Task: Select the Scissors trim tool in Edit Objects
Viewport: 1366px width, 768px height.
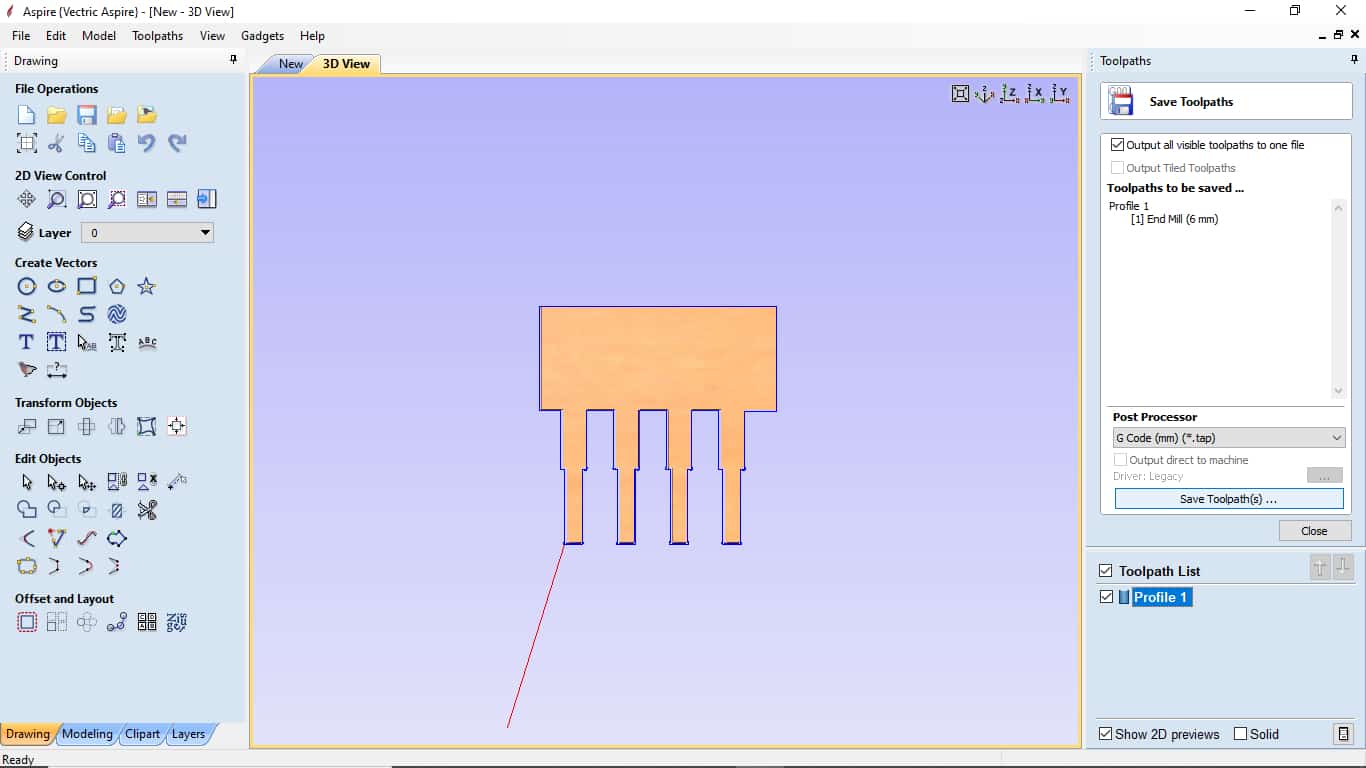Action: (147, 510)
